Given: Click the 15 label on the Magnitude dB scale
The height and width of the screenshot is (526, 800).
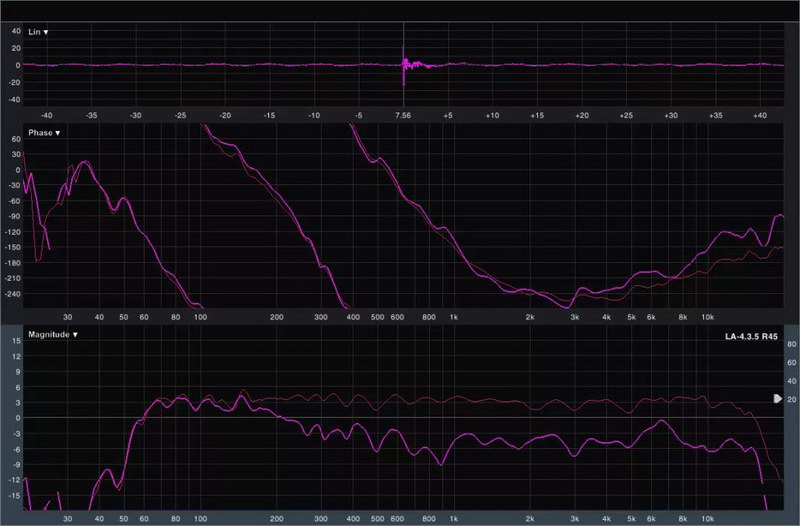Looking at the screenshot, I should [16, 340].
